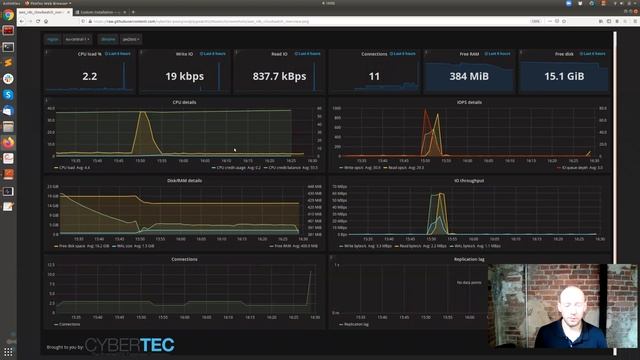Reload the current page
This screenshot has width=640, height=360.
[x=38, y=21]
